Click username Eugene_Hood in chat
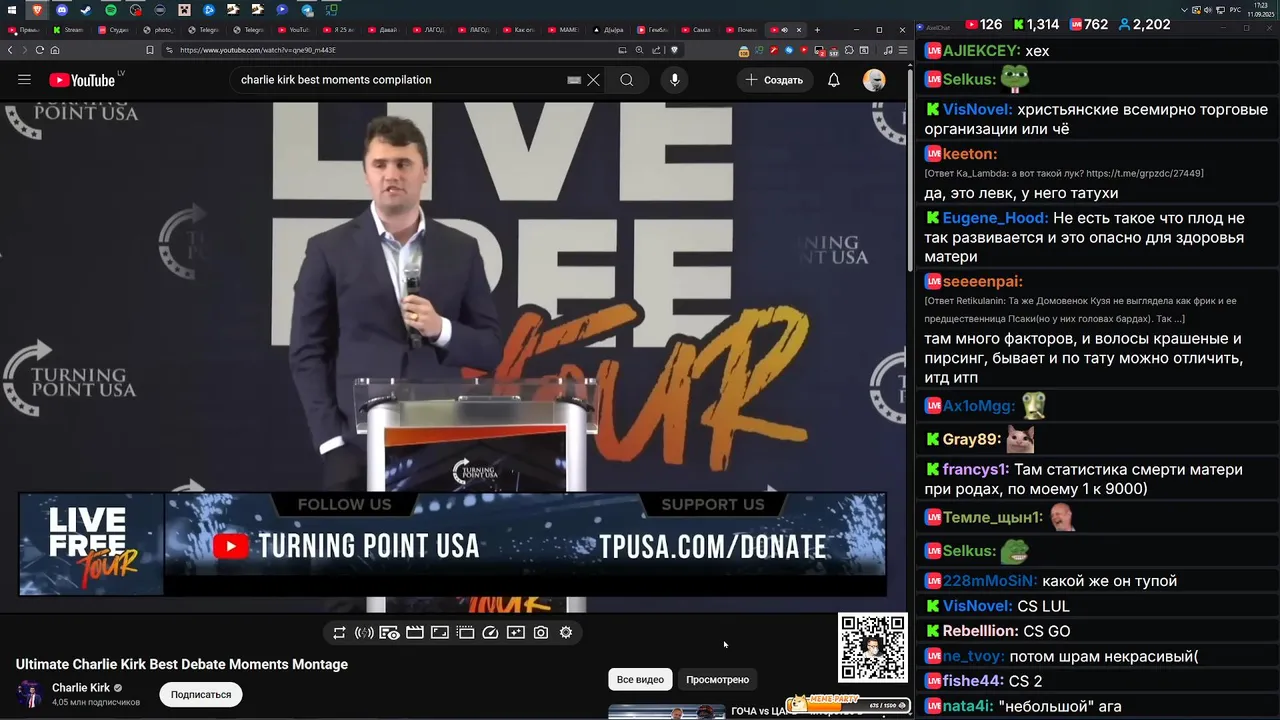Screen dimensions: 1280x720 pyautogui.click(x=995, y=218)
